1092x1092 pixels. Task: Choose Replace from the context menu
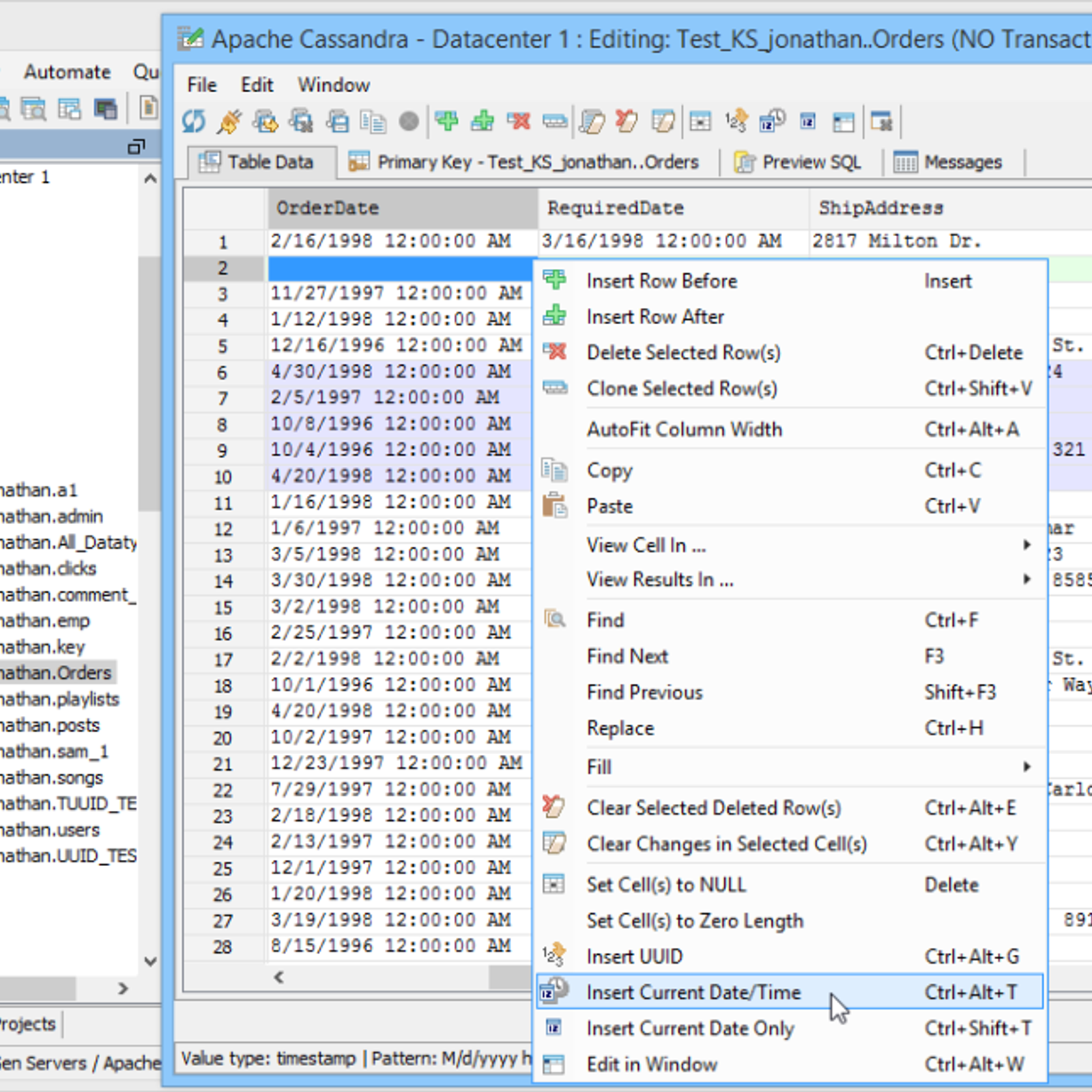[x=620, y=728]
